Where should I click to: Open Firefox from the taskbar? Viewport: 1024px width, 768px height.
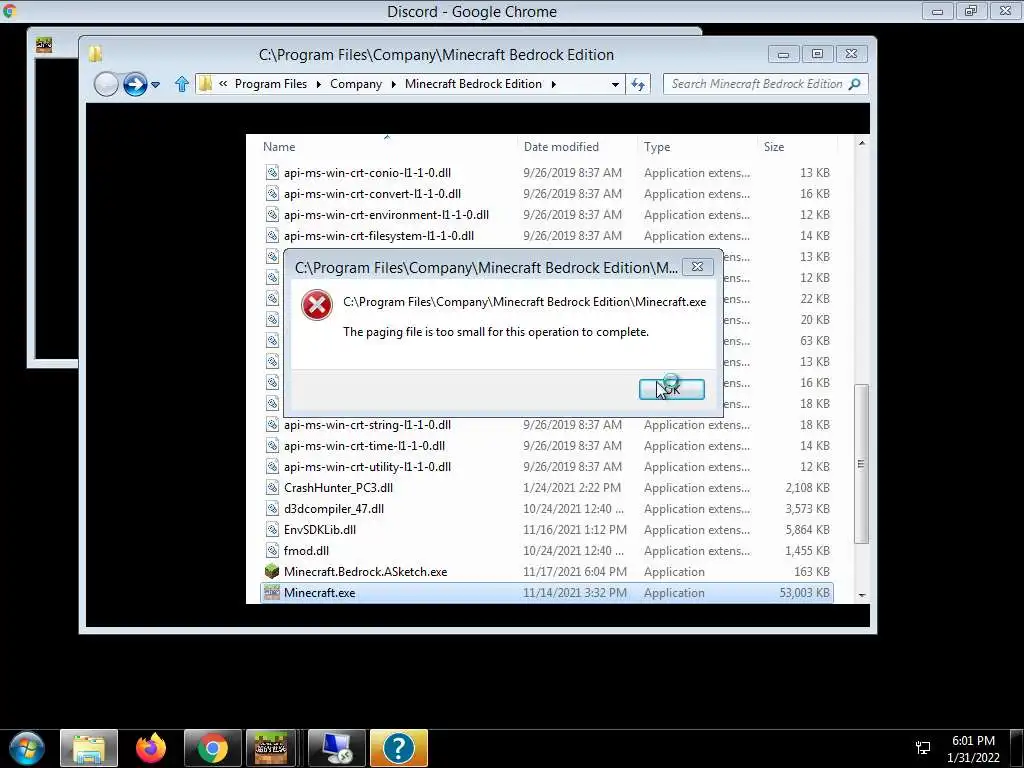click(x=151, y=748)
